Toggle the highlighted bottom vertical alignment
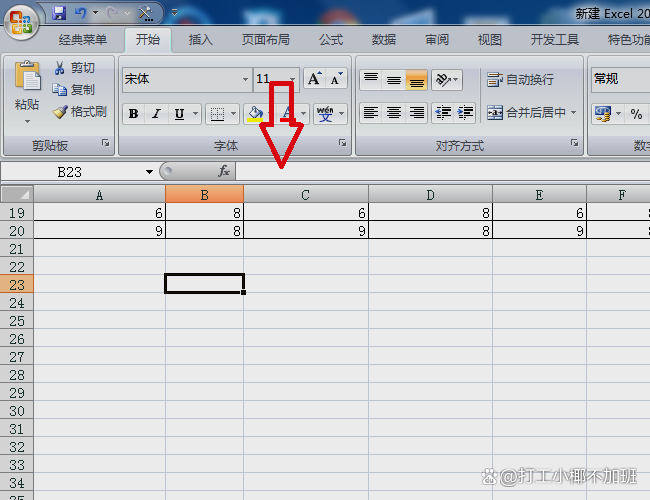 coord(417,80)
